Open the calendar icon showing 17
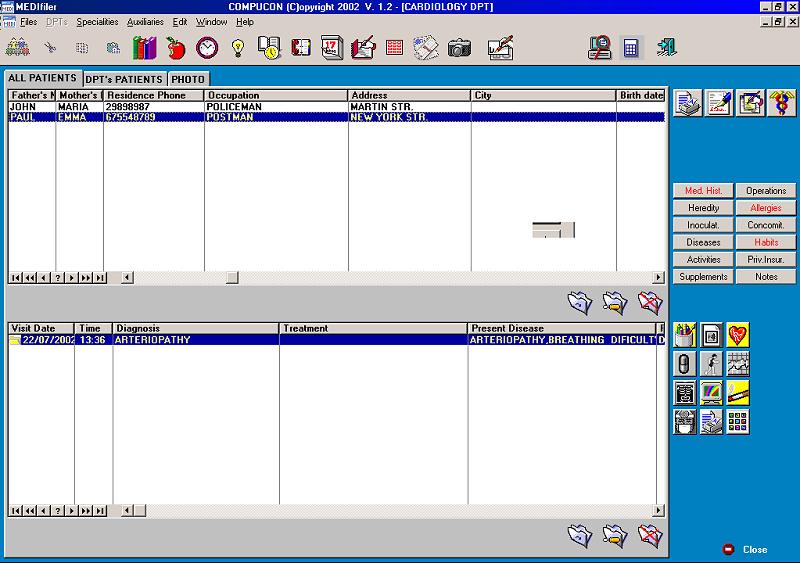Image resolution: width=800 pixels, height=563 pixels. (332, 48)
